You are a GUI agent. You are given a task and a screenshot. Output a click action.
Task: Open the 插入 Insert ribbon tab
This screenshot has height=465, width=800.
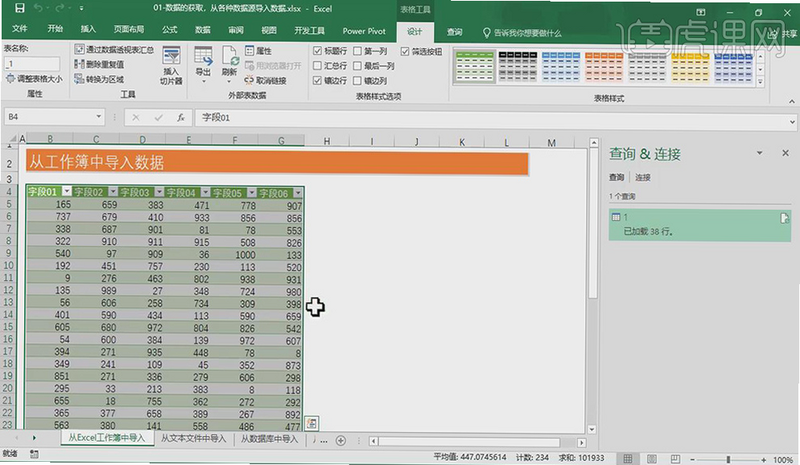[88, 29]
